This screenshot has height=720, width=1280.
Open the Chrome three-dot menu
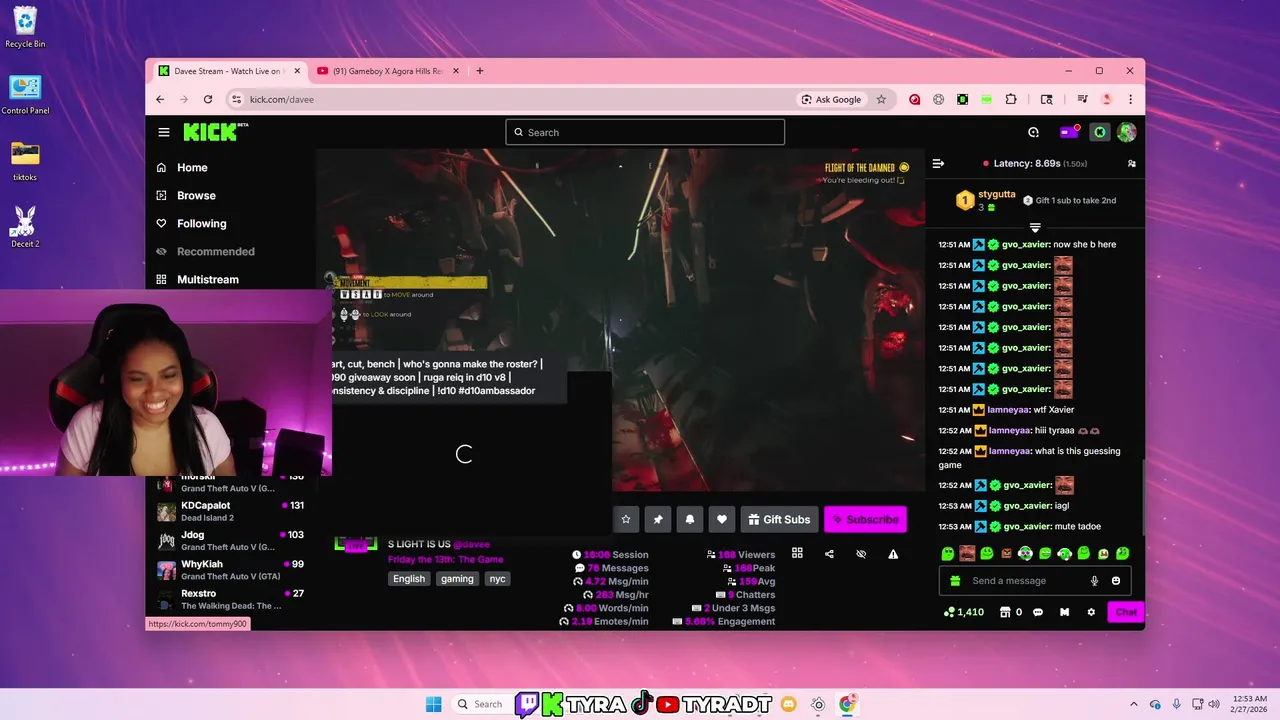click(1130, 99)
